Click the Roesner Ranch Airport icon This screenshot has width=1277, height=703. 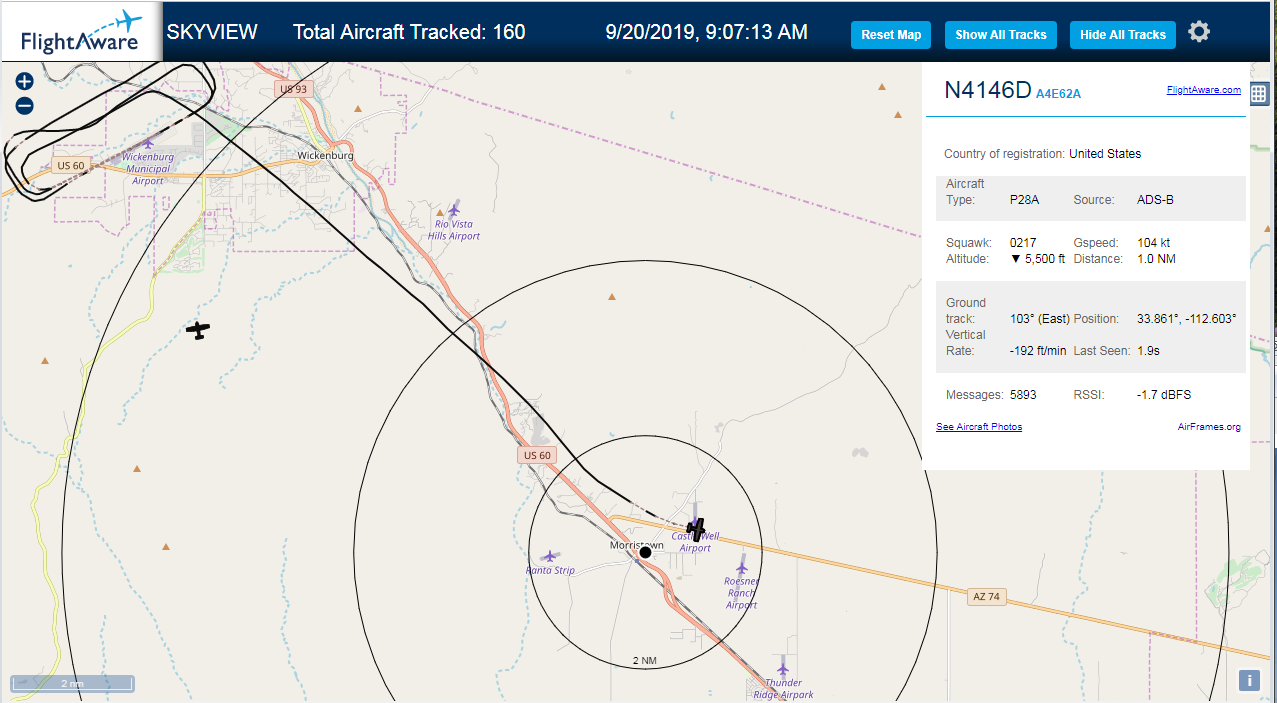click(741, 567)
